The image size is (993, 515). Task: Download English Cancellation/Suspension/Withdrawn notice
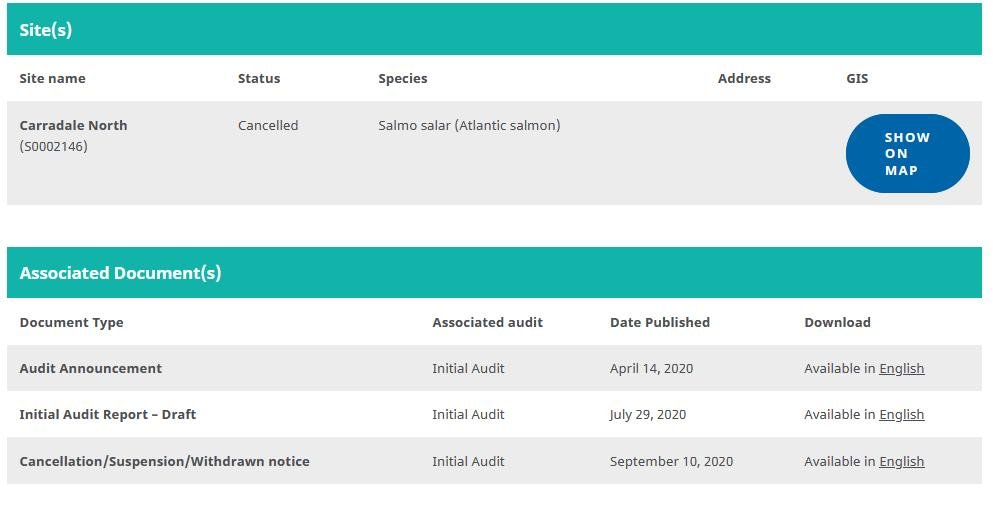[901, 462]
